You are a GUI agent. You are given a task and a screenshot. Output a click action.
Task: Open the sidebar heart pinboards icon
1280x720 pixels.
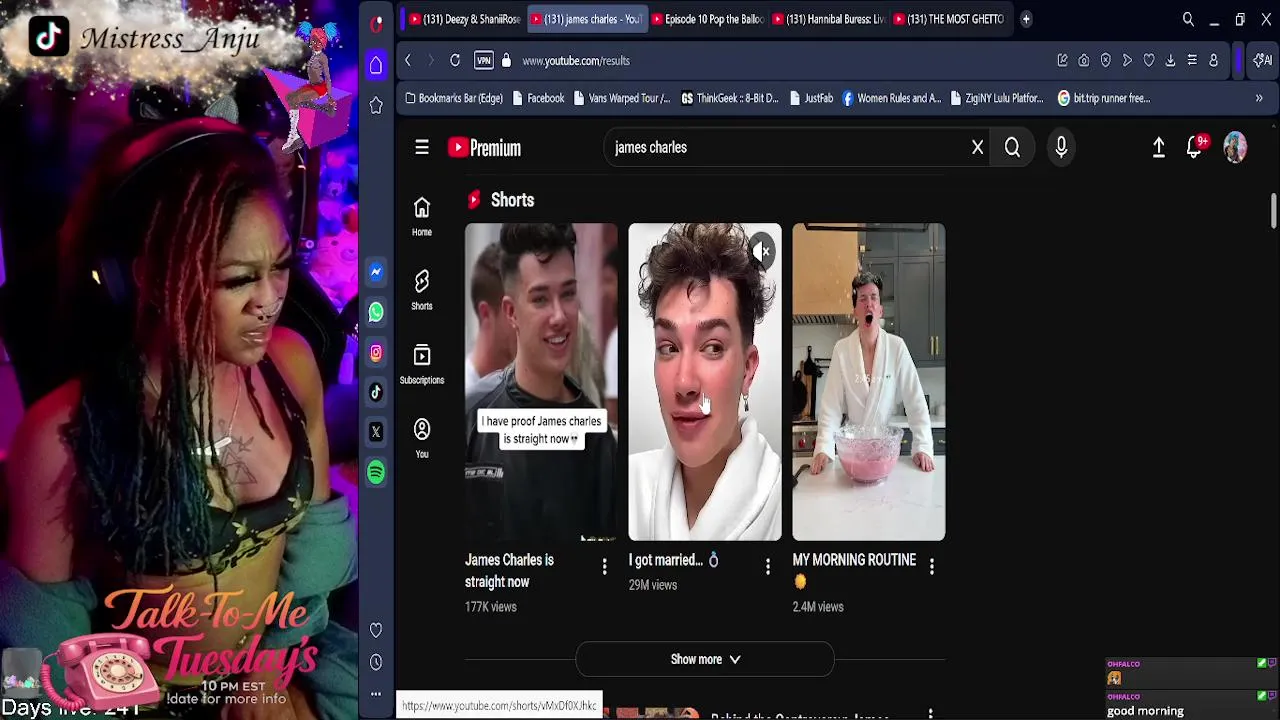coord(376,630)
